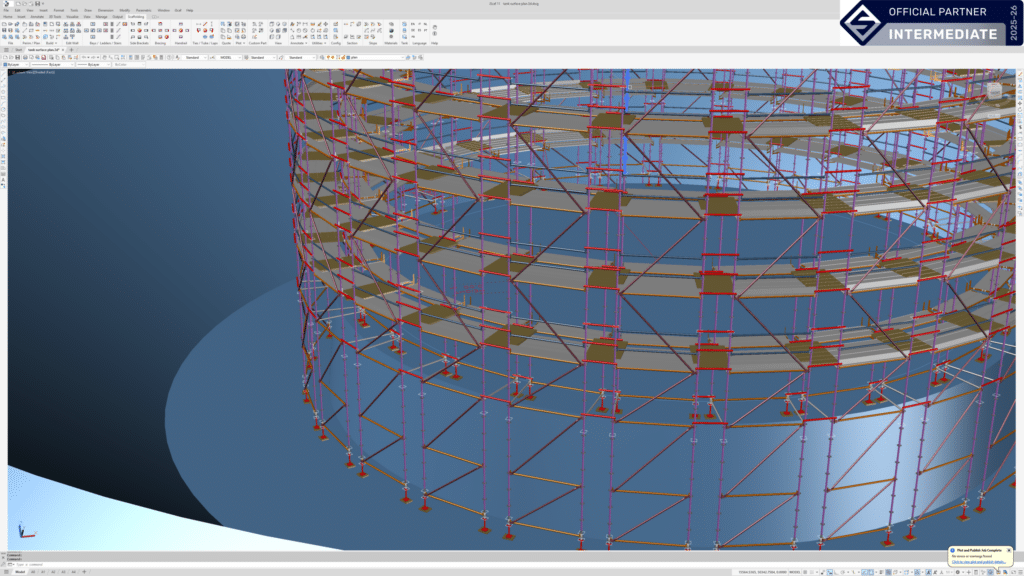Open the Scaffolding ribbon tab
This screenshot has height=576, width=1024.
[x=136, y=16]
